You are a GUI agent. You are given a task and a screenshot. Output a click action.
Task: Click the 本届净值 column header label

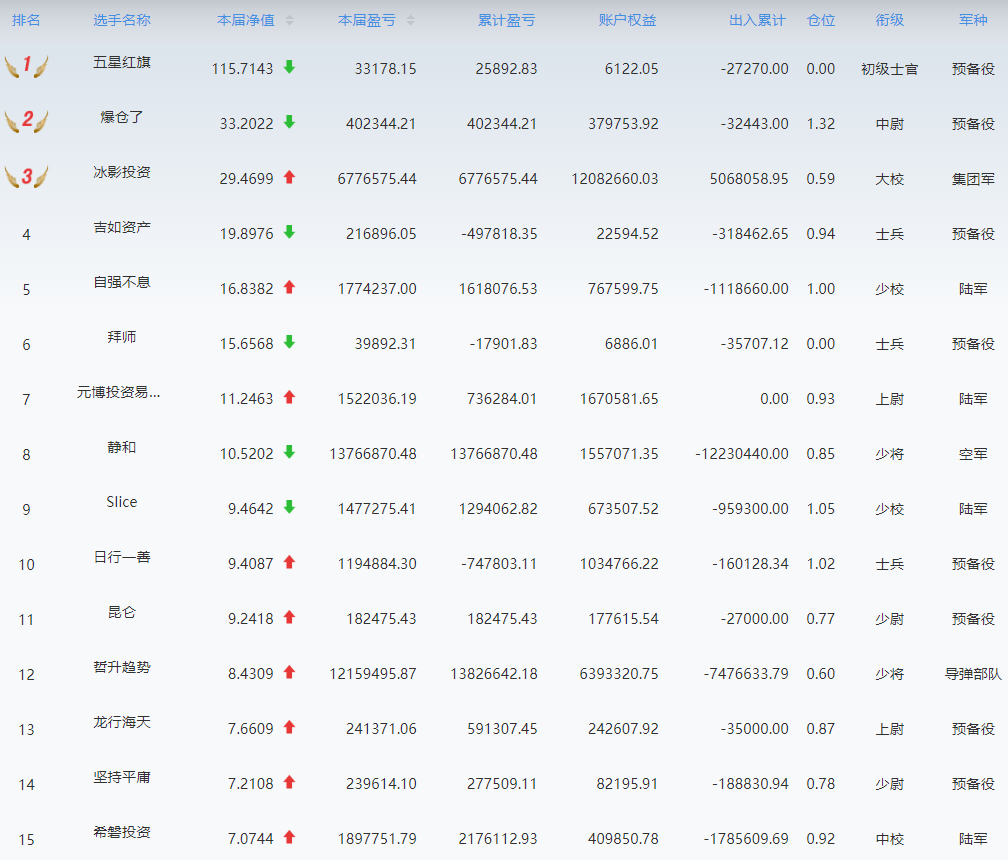pyautogui.click(x=246, y=21)
